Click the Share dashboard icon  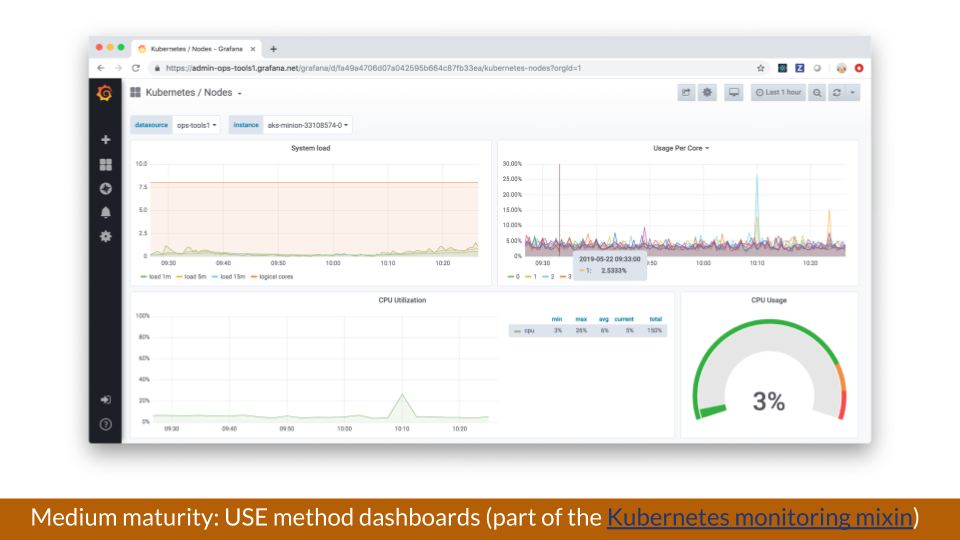point(686,92)
